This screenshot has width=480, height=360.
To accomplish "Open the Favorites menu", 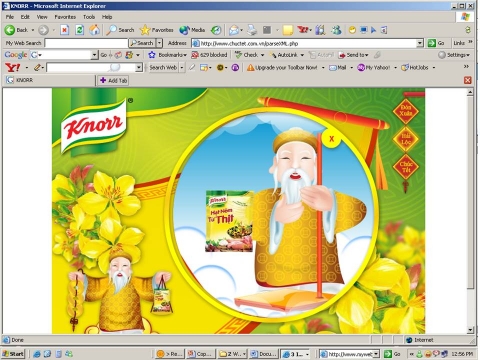I will pyautogui.click(x=65, y=17).
